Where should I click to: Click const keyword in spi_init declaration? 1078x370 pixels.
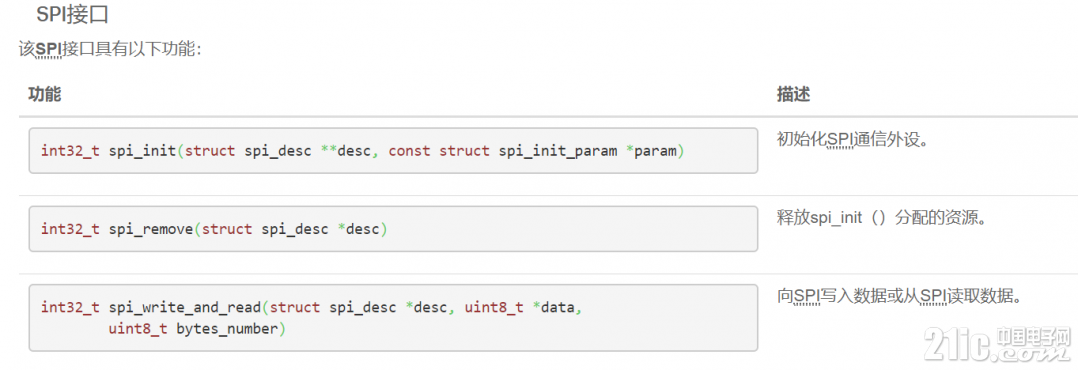point(409,151)
